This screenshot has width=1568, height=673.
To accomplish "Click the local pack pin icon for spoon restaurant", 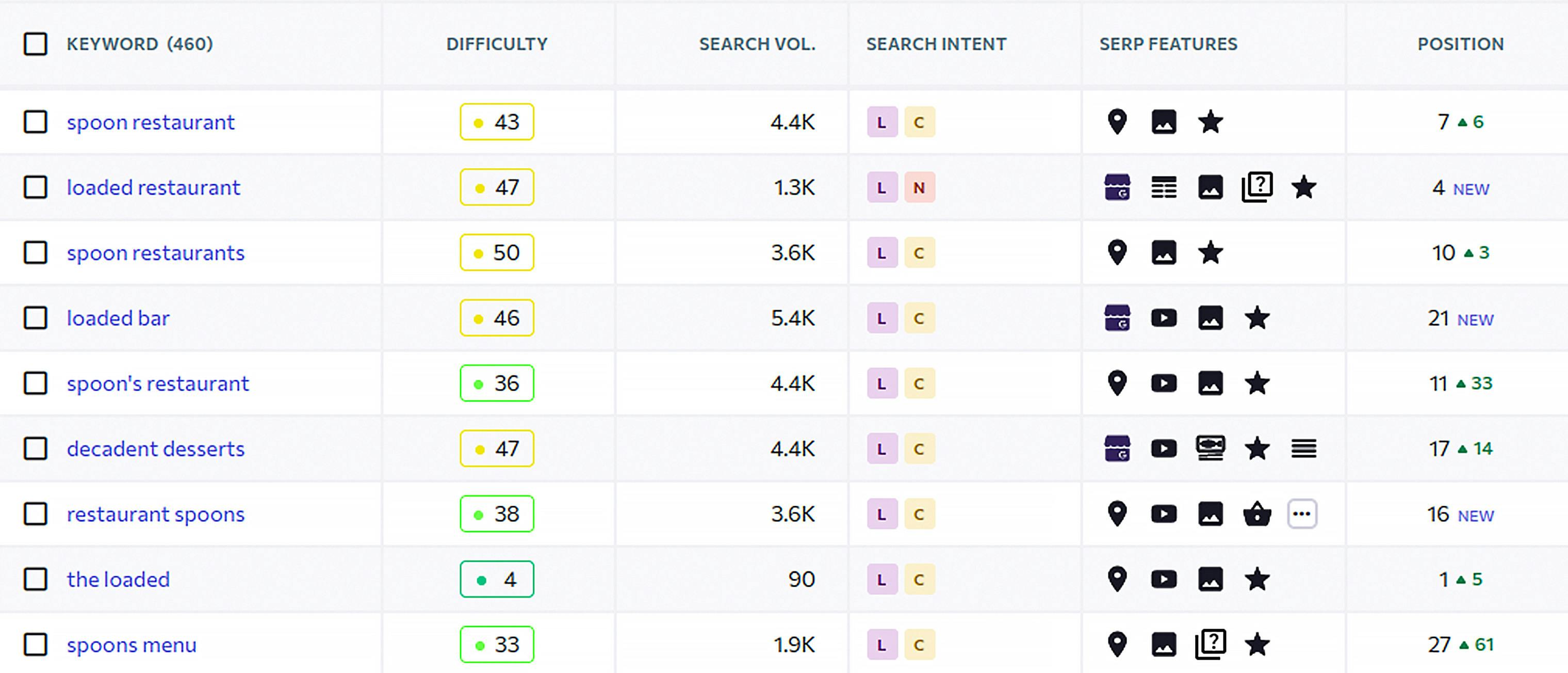I will coord(1117,122).
